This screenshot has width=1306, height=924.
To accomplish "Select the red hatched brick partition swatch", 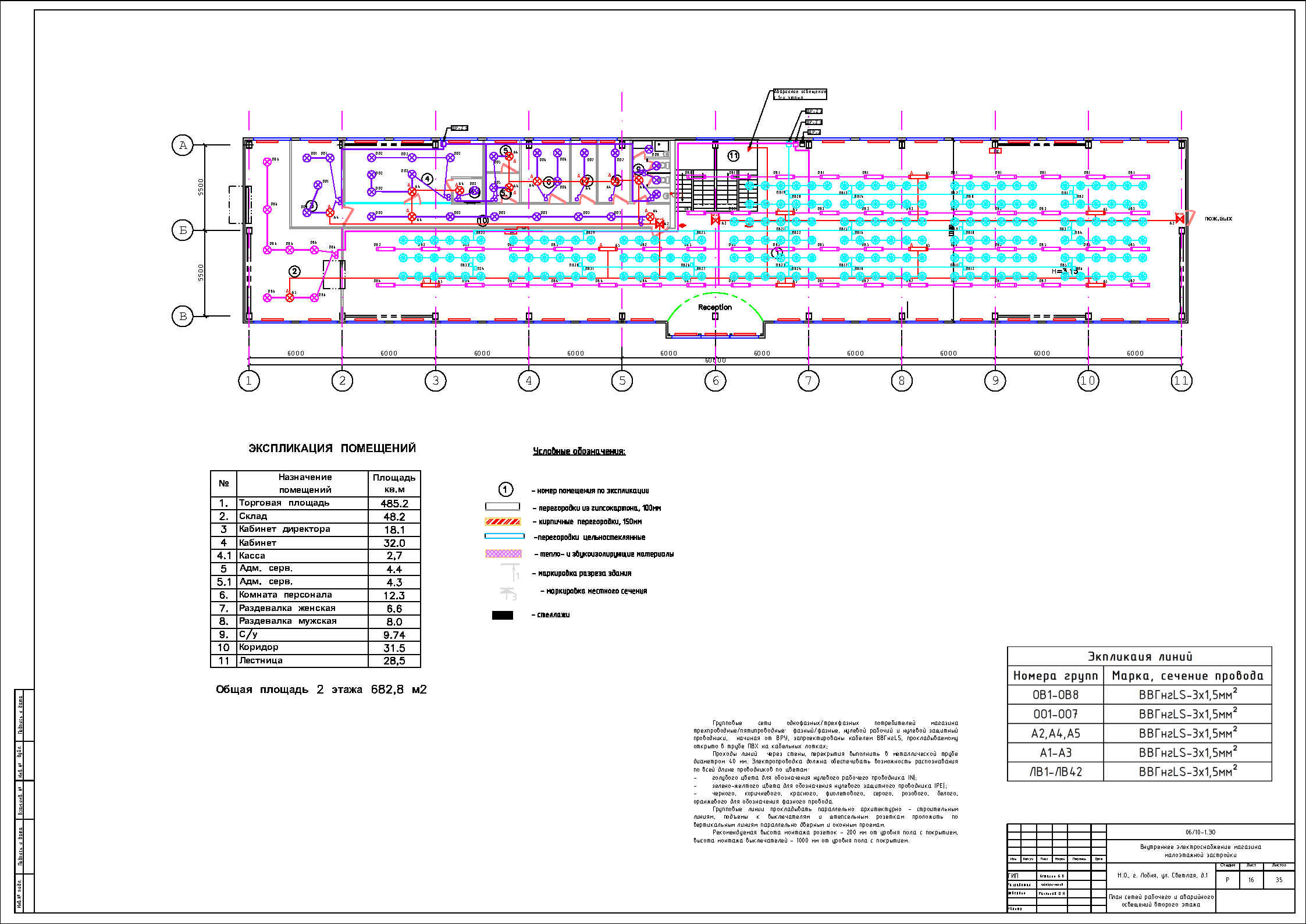I will pyautogui.click(x=502, y=522).
